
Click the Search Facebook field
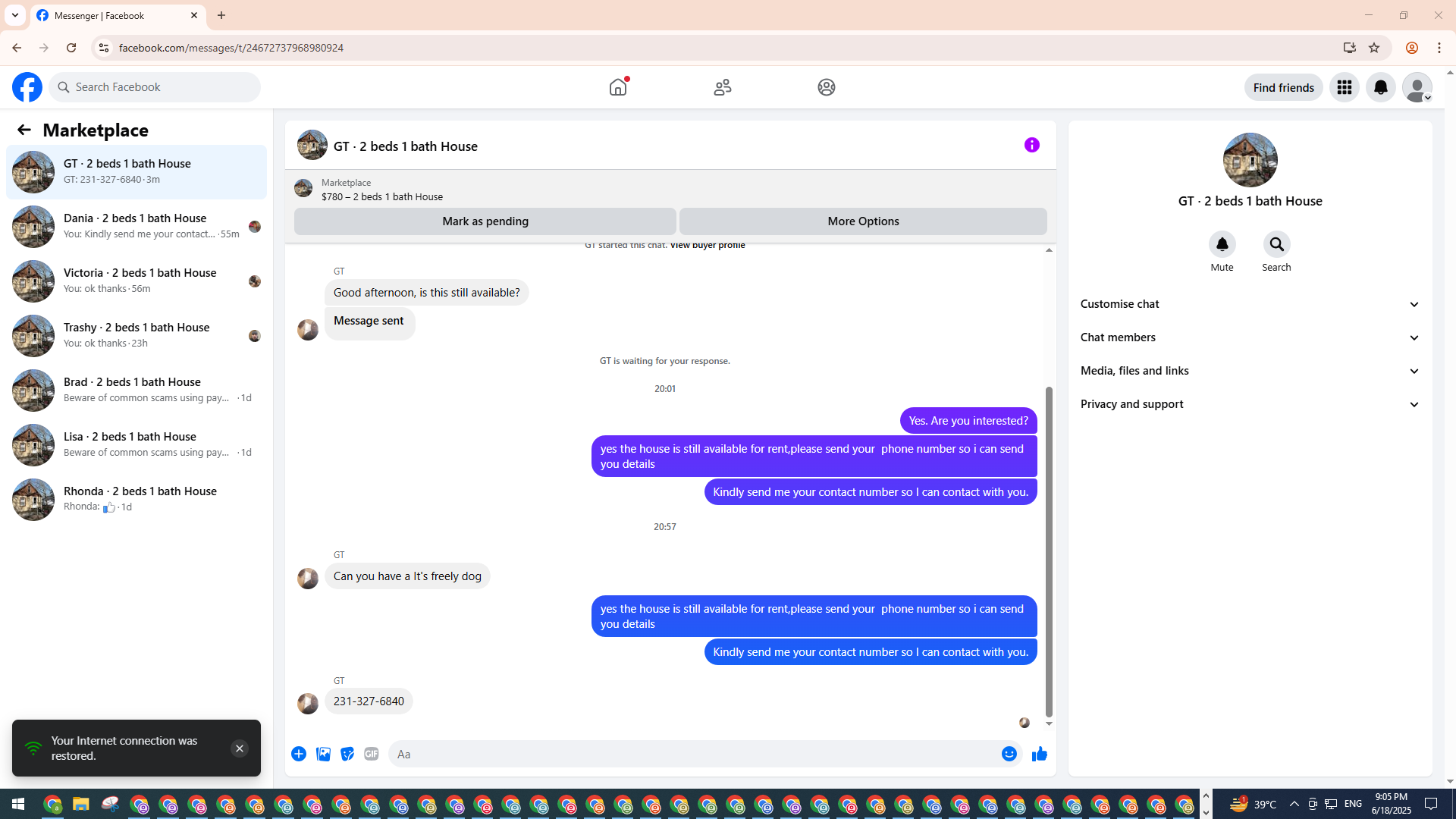coord(155,87)
